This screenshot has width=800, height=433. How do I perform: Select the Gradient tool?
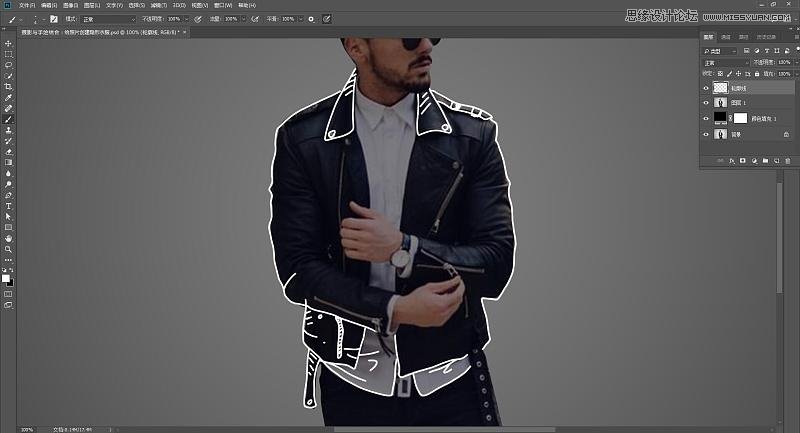(8, 162)
